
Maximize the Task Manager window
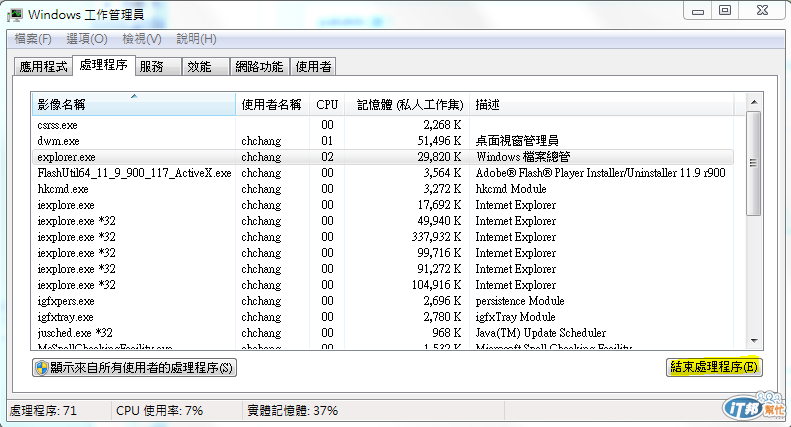725,11
